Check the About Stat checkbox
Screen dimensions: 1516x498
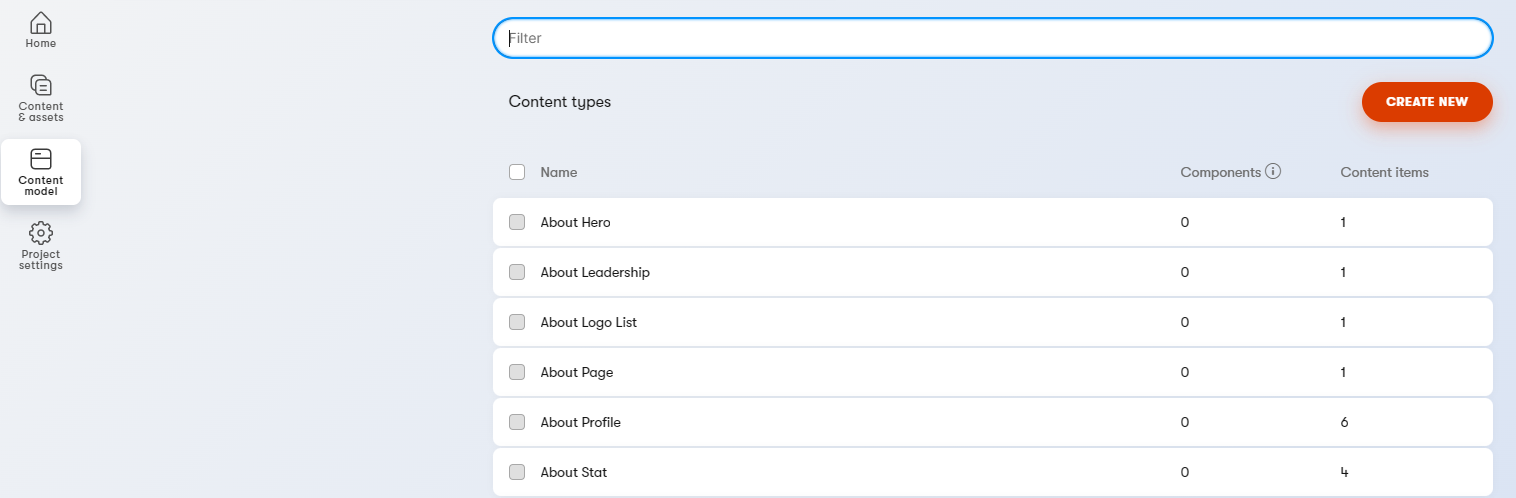(x=517, y=472)
